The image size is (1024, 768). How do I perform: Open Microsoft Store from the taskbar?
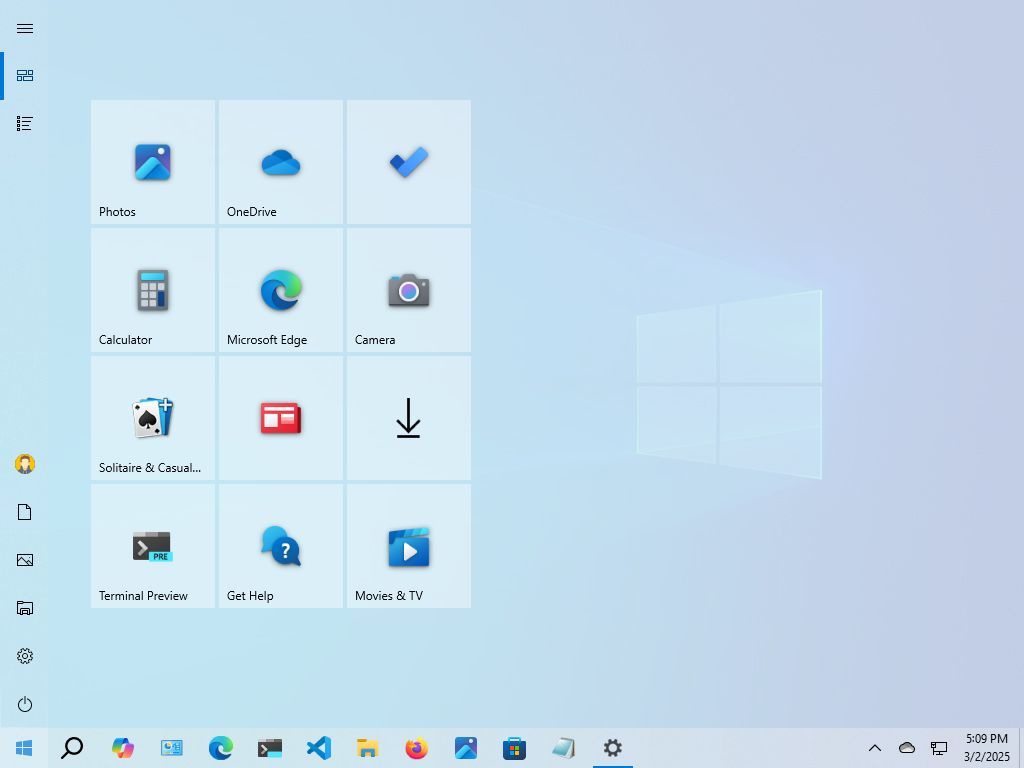(x=514, y=747)
